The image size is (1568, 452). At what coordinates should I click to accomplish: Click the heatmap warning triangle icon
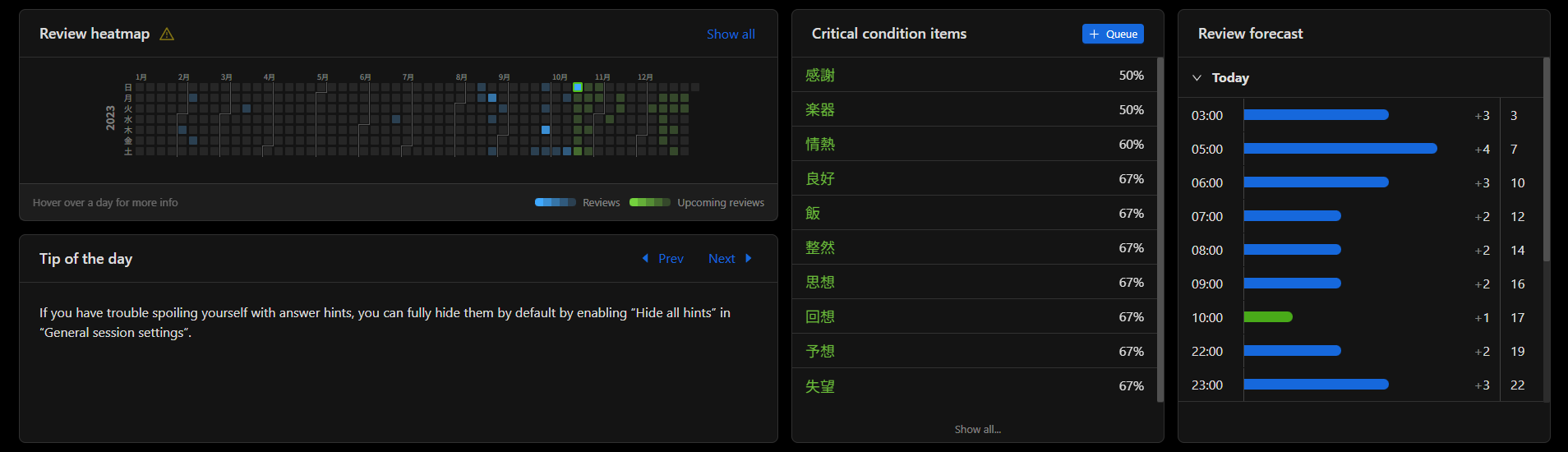167,34
